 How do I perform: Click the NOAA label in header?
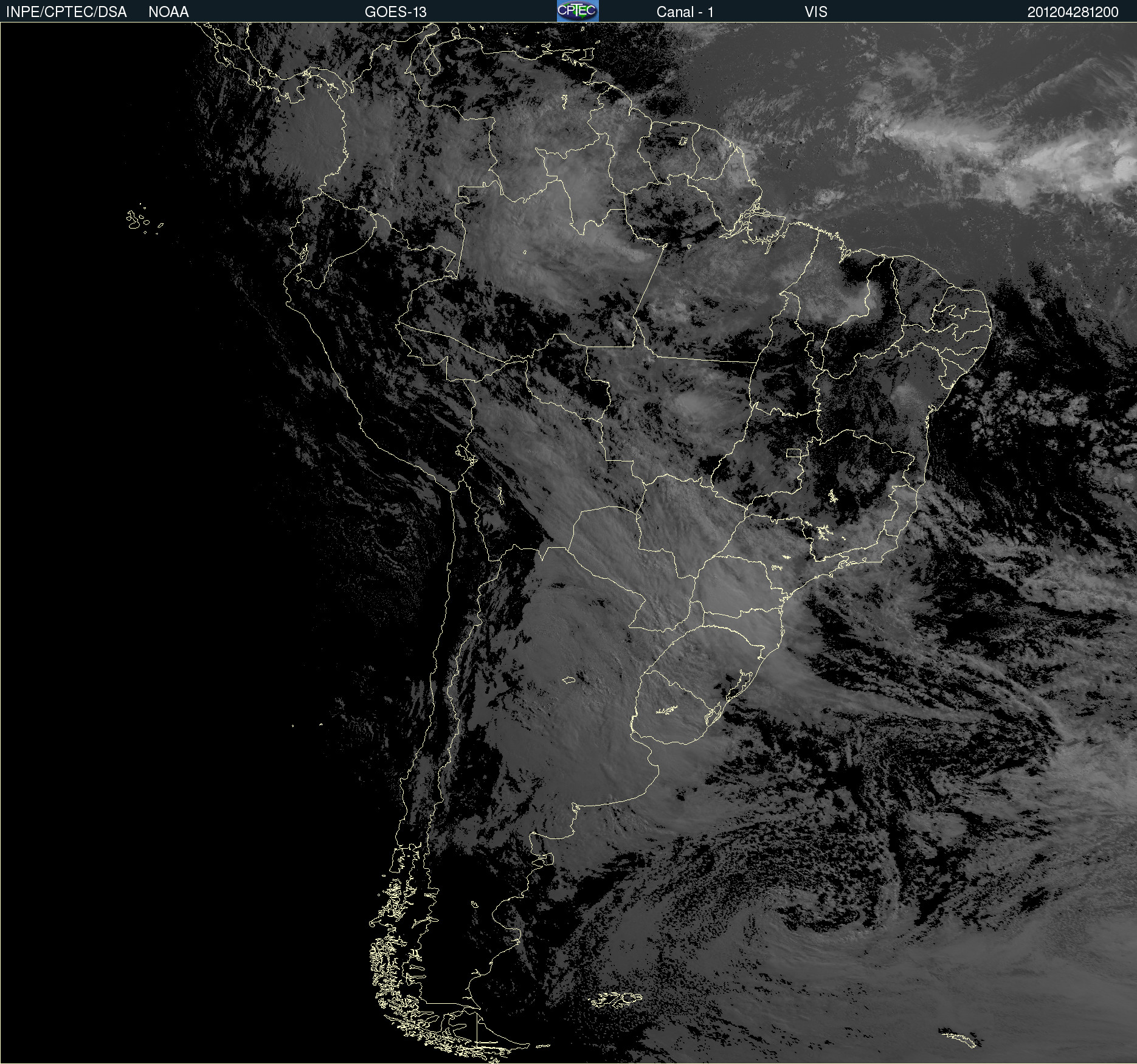coord(168,12)
